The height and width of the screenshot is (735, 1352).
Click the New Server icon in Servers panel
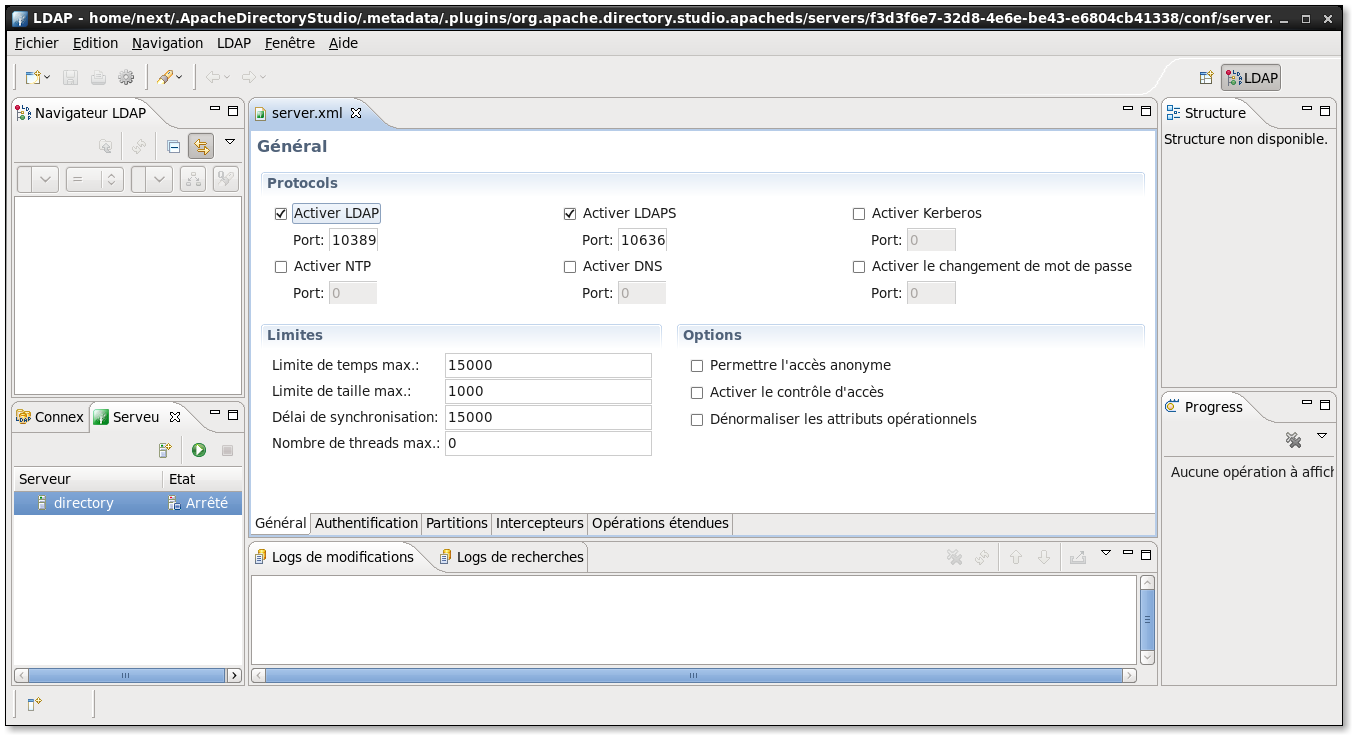coord(166,451)
